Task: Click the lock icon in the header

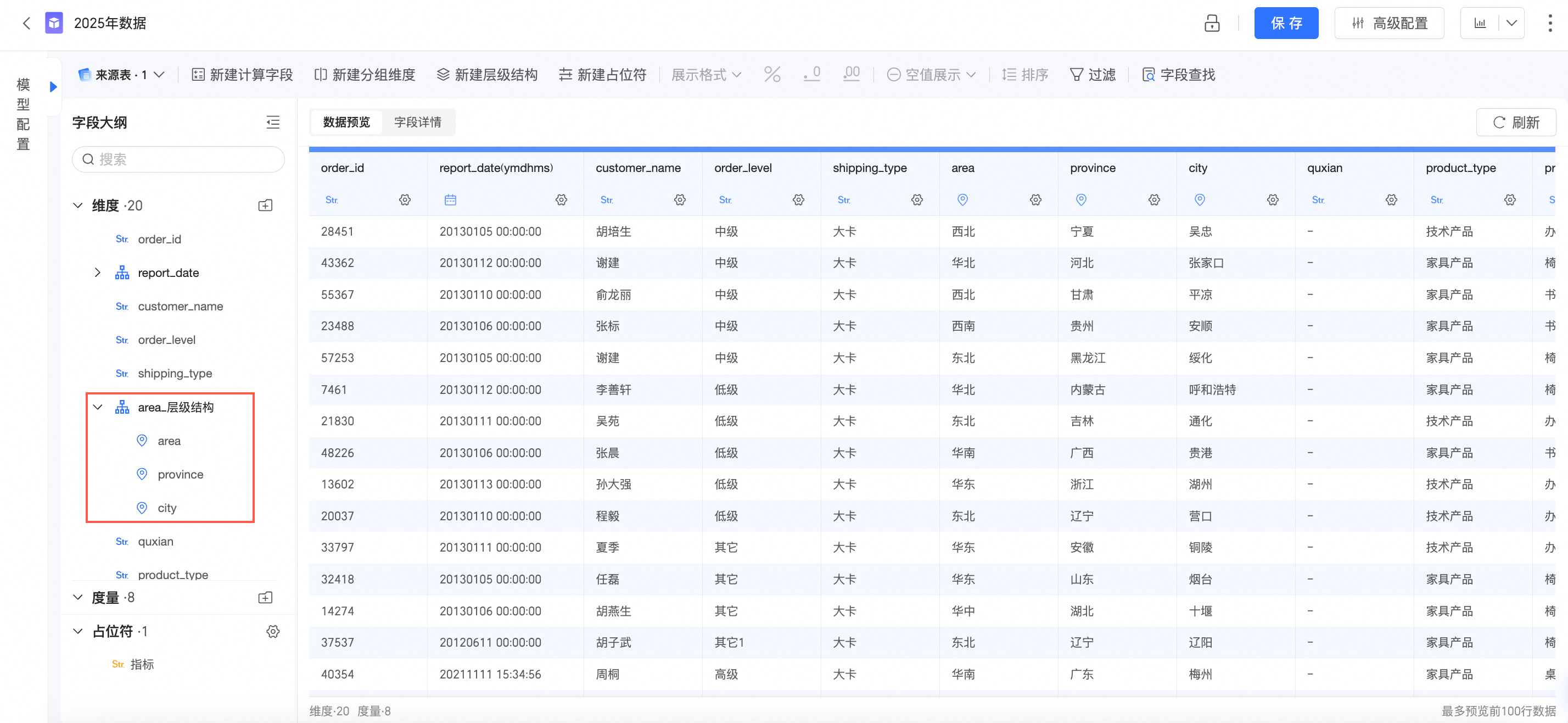Action: (1211, 23)
